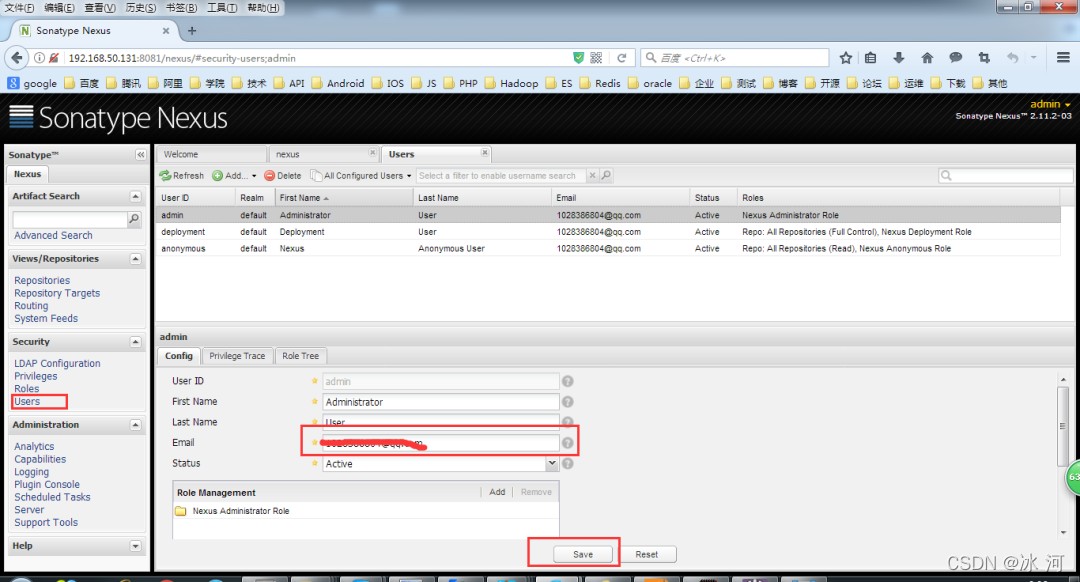Image resolution: width=1080 pixels, height=582 pixels.
Task: Bookmark this page with the star icon
Action: [x=846, y=58]
